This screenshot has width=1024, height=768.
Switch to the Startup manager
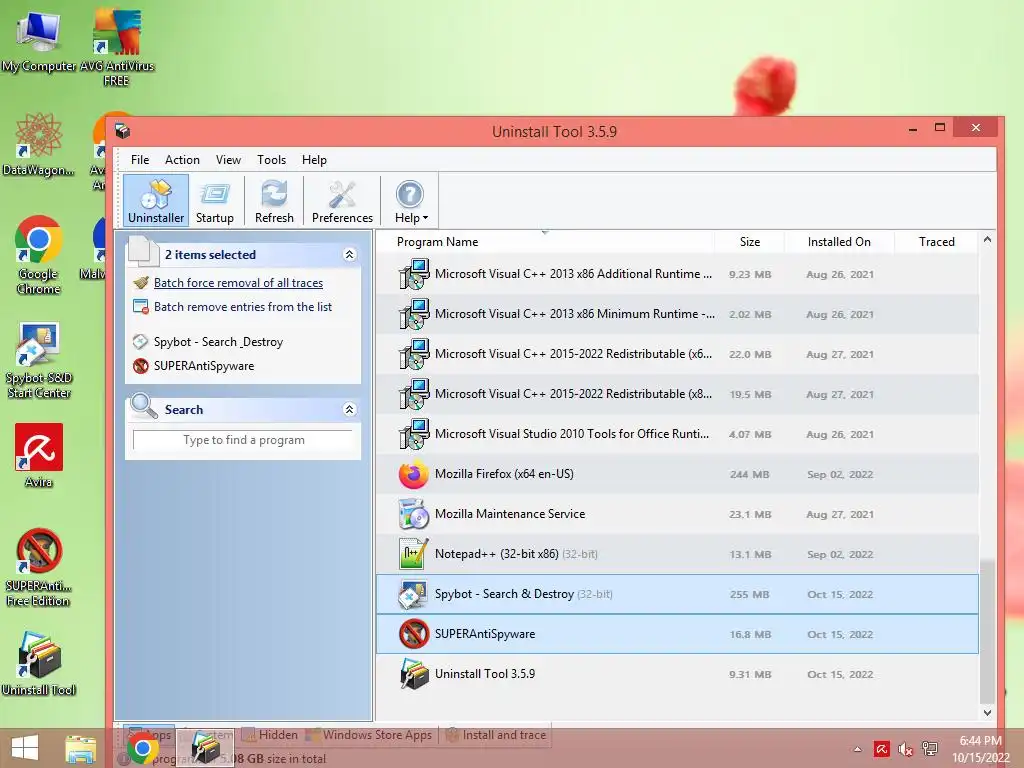[x=215, y=200]
